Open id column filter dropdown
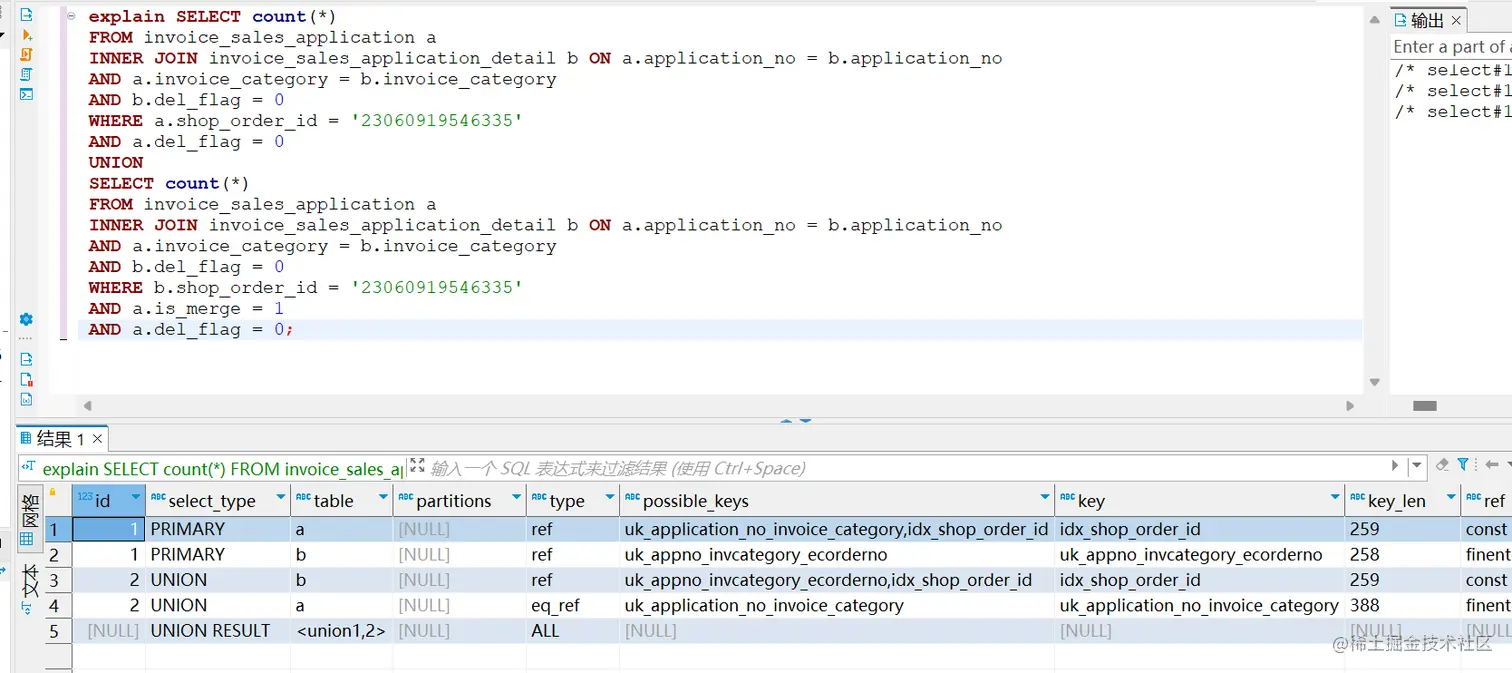The width and height of the screenshot is (1512, 673). pyautogui.click(x=136, y=498)
